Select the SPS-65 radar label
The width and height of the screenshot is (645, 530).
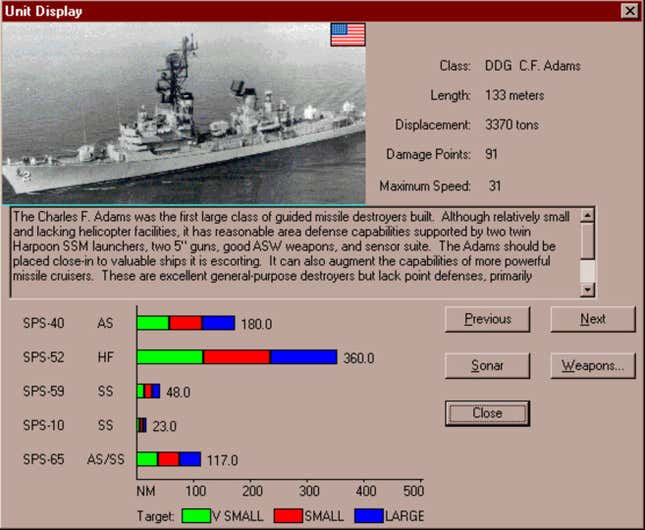click(x=44, y=459)
